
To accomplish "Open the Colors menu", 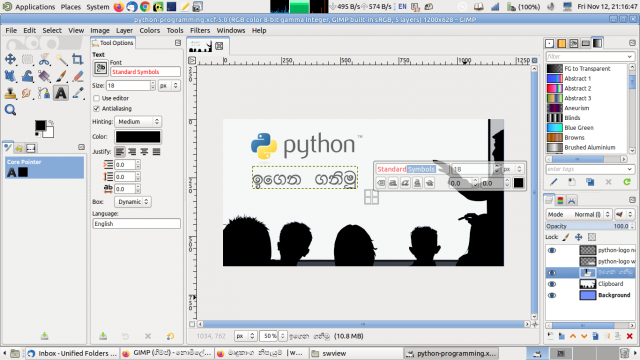I will click(x=149, y=30).
